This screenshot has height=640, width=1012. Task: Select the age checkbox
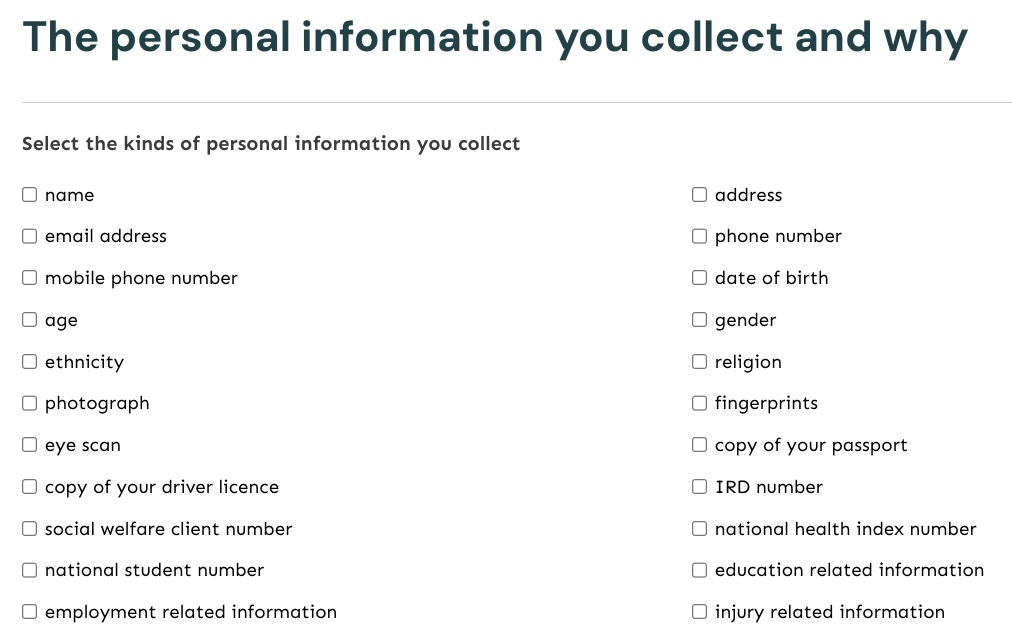click(30, 320)
